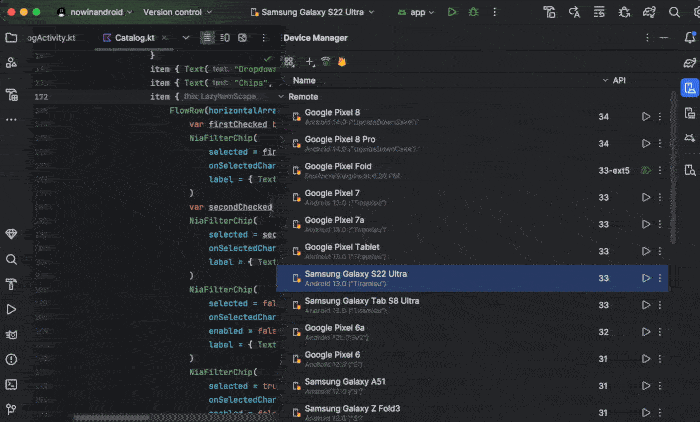700x422 pixels.
Task: Open the Build hammer tool window
Action: tap(11, 284)
